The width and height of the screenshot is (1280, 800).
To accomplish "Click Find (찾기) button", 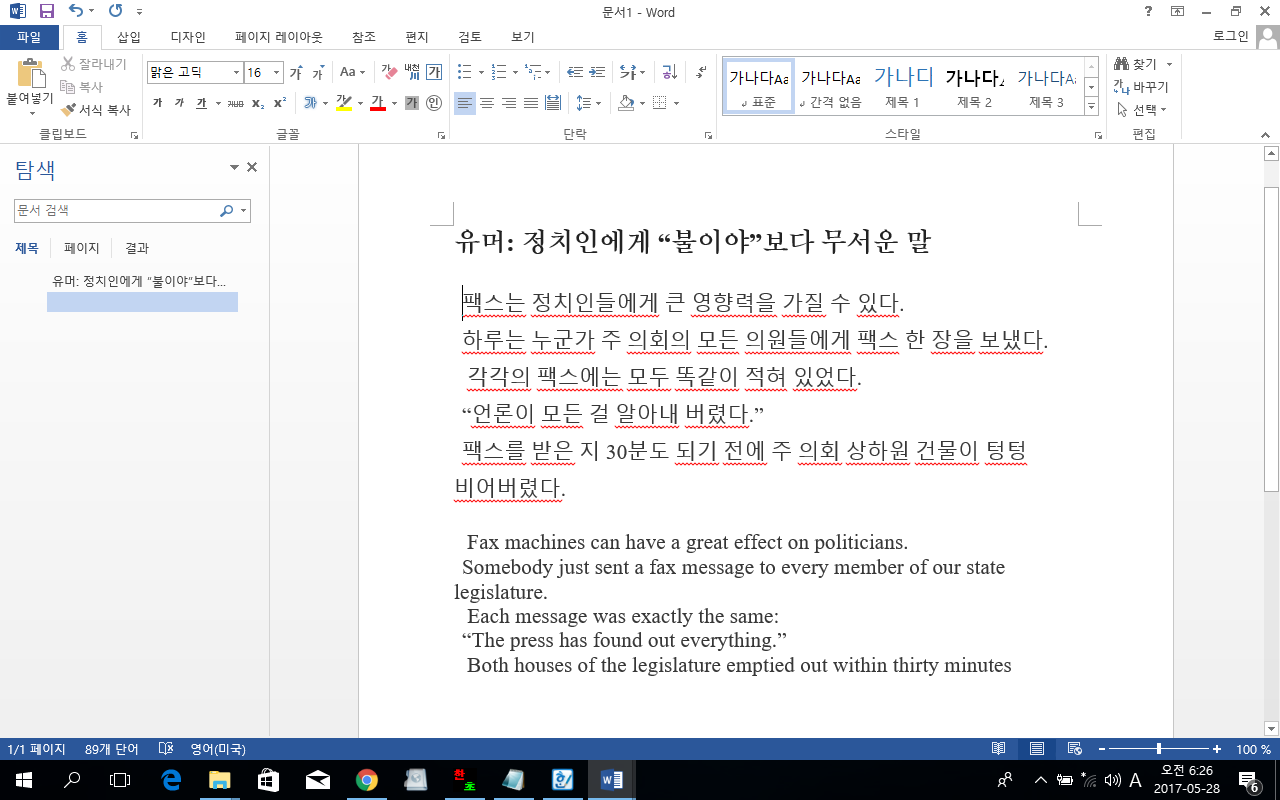I will (1137, 64).
